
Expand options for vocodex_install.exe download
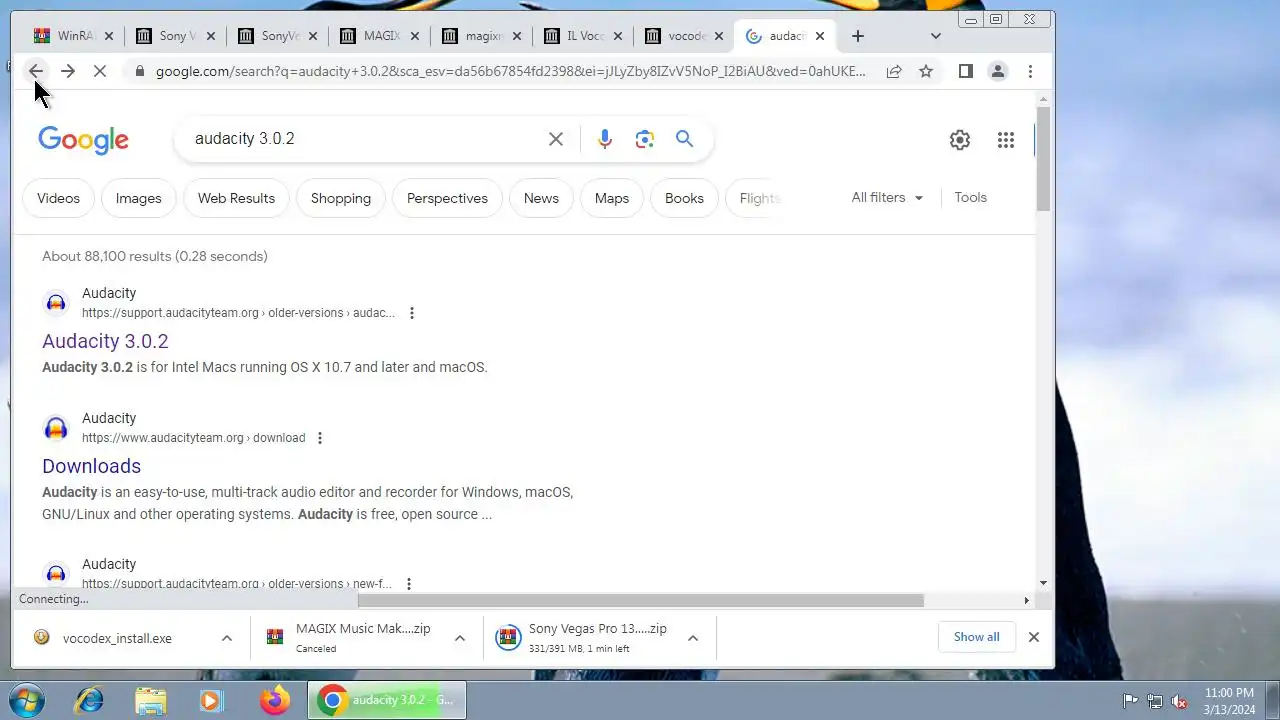227,638
